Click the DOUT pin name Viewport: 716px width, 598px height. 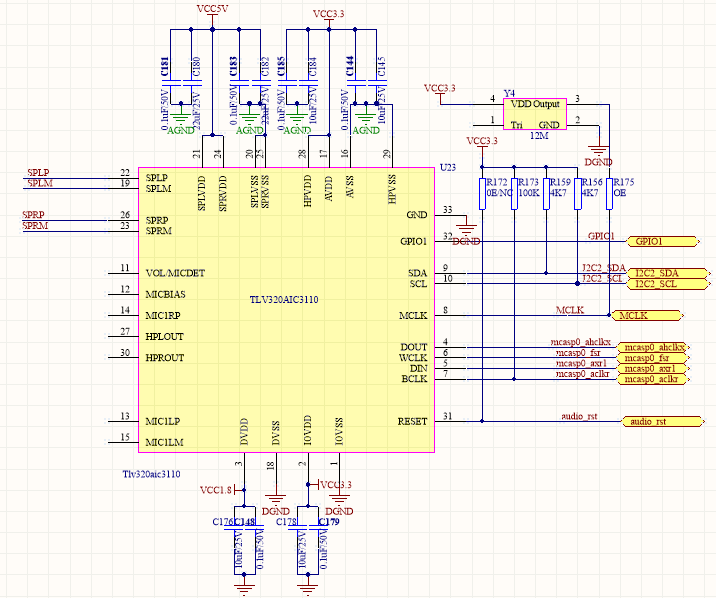[x=414, y=347]
